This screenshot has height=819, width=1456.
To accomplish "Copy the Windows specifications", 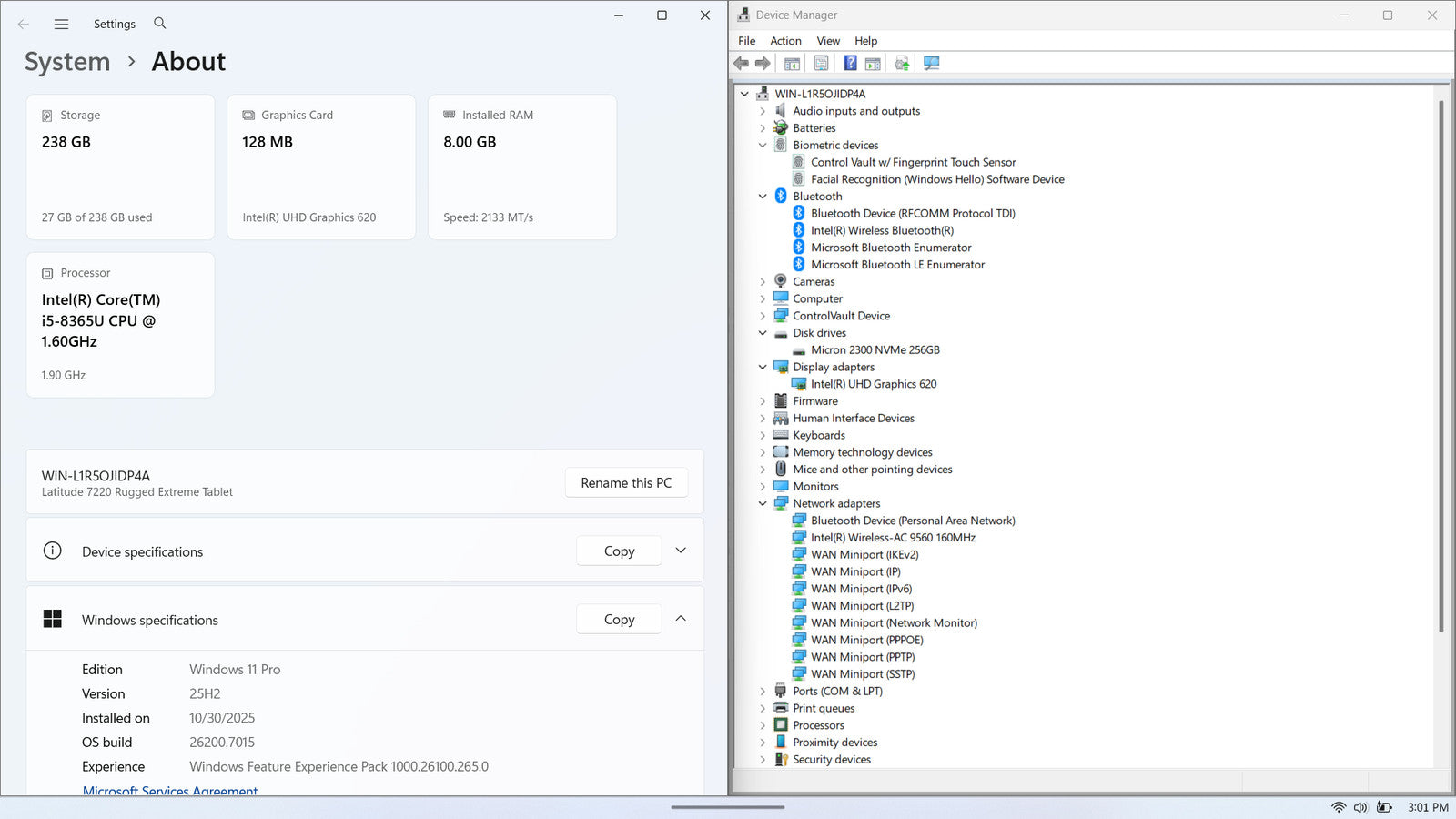I will pyautogui.click(x=619, y=619).
